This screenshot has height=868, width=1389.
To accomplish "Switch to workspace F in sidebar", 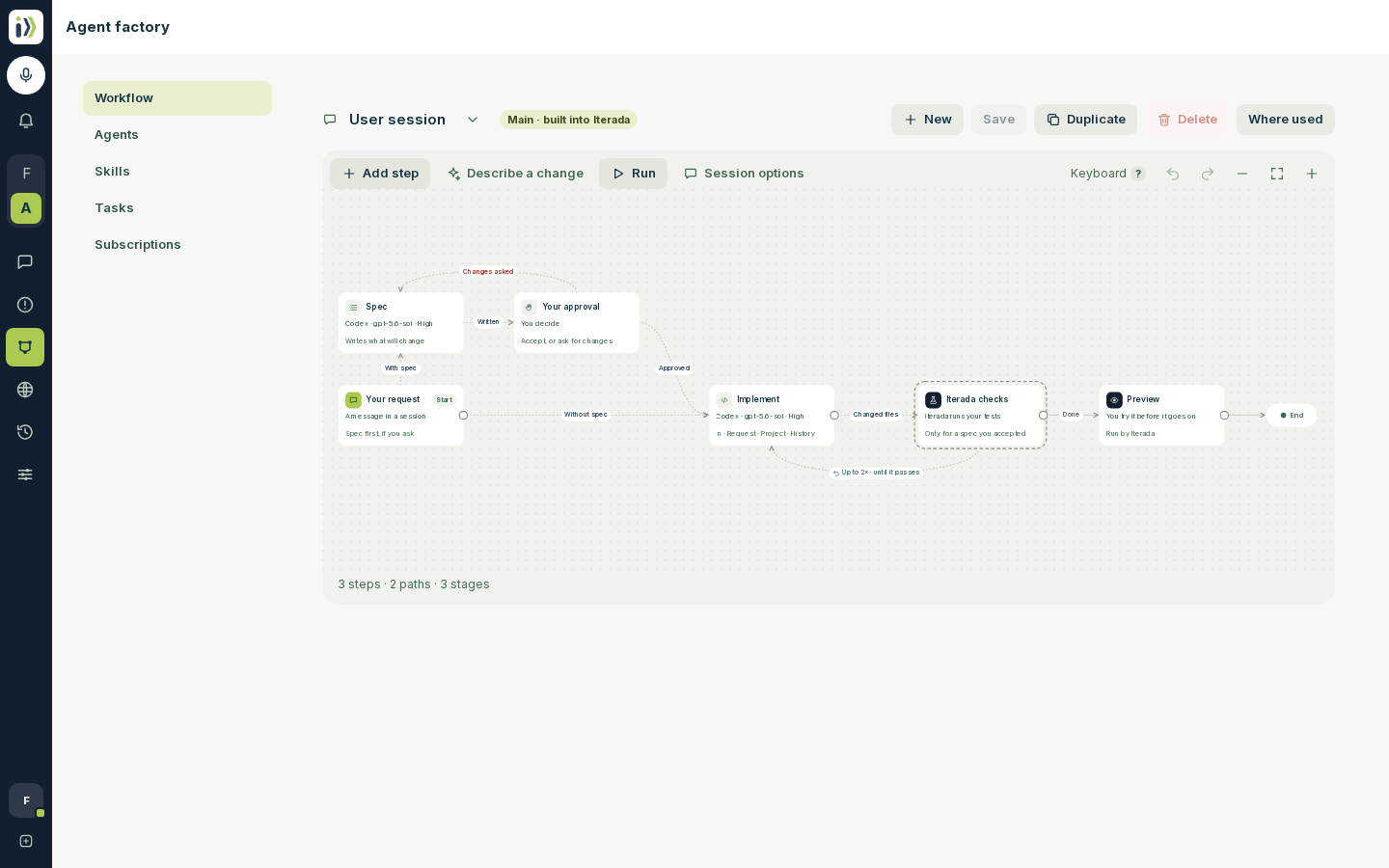I will (26, 174).
